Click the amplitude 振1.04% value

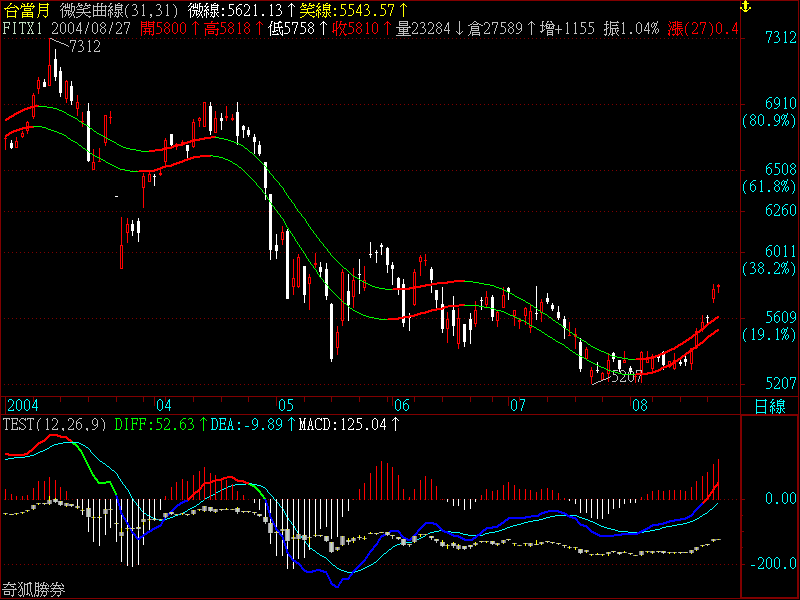631,28
